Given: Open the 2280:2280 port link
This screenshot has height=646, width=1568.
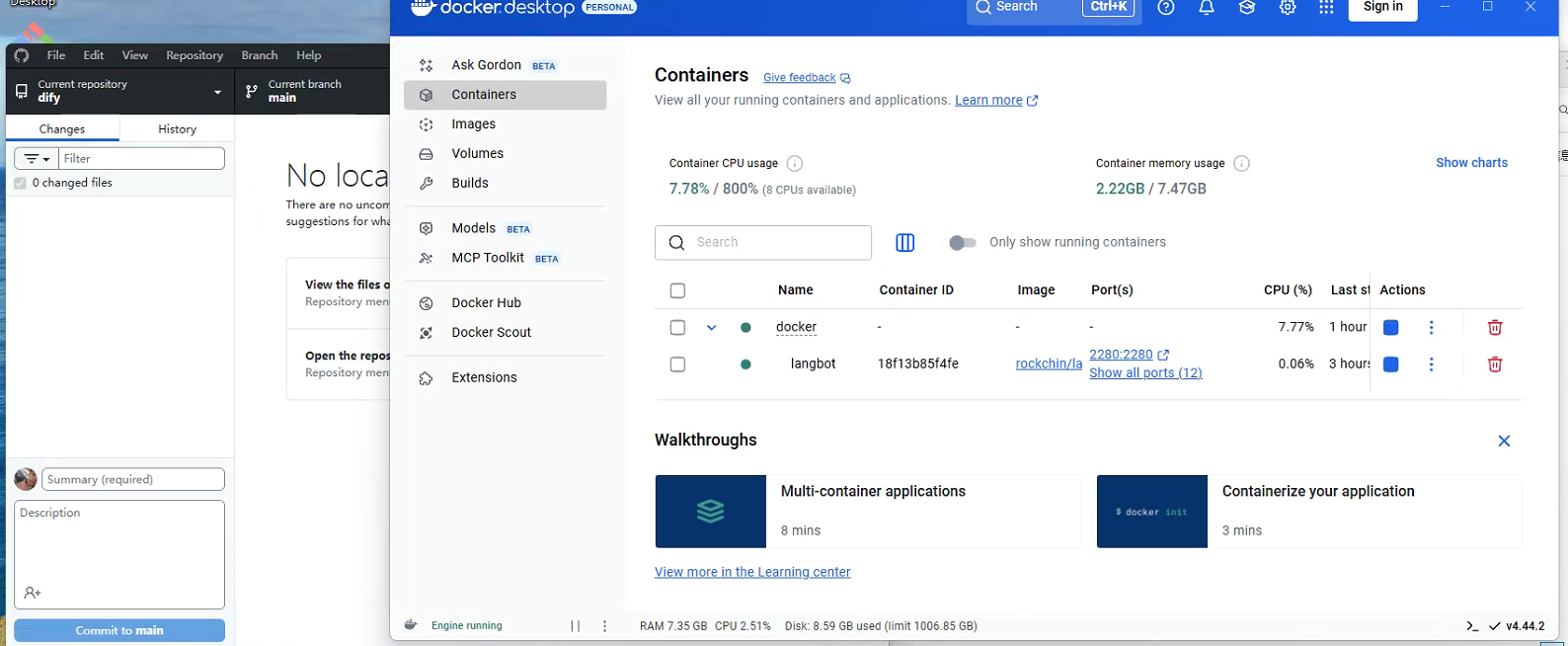Looking at the screenshot, I should (x=1121, y=356).
